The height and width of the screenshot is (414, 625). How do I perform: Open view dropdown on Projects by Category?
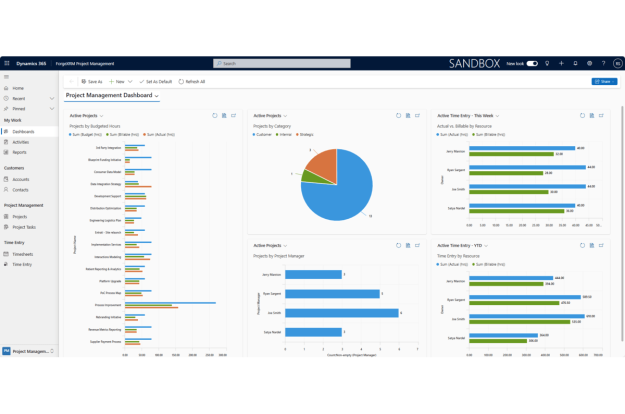click(270, 116)
